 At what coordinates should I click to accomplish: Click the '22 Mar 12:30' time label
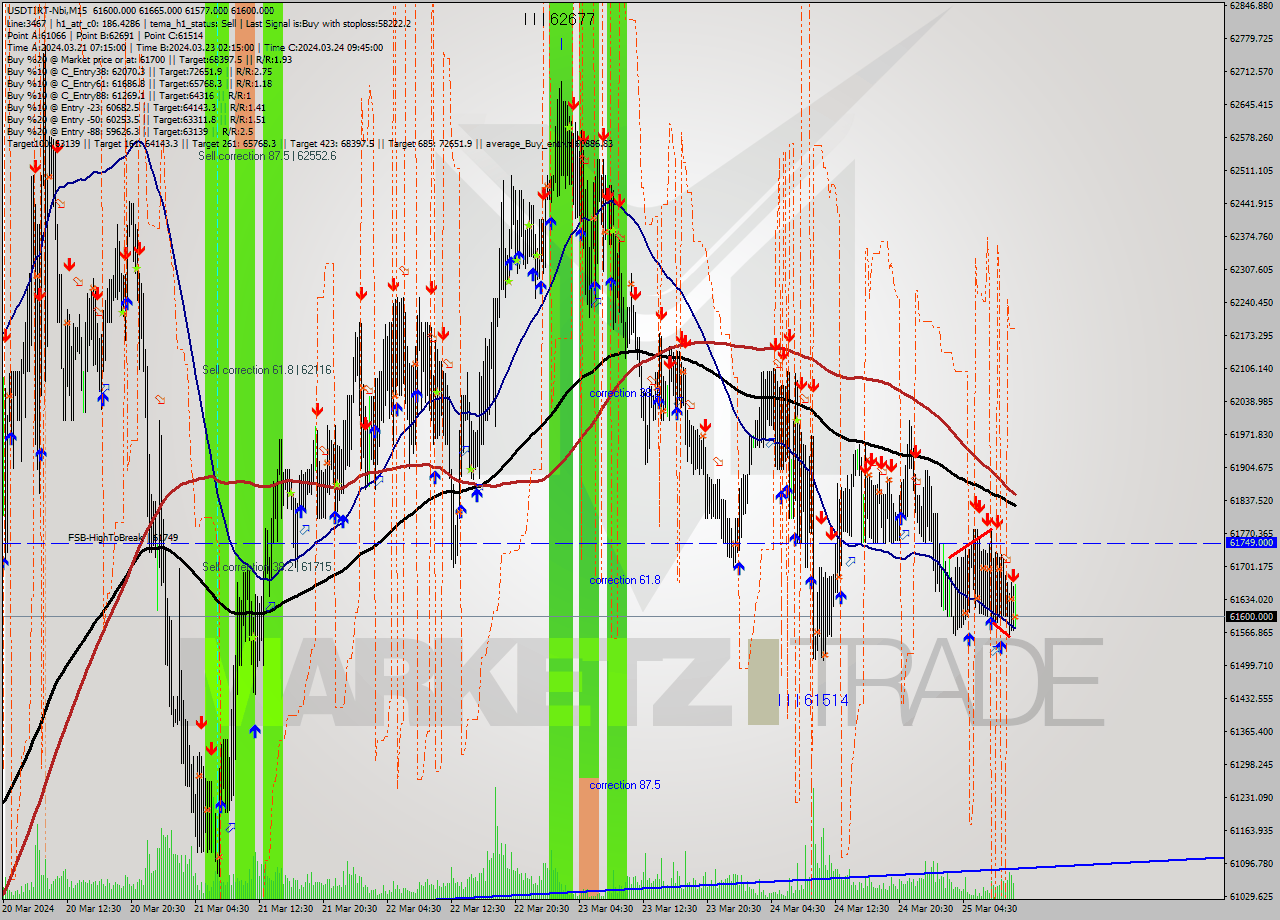477,909
